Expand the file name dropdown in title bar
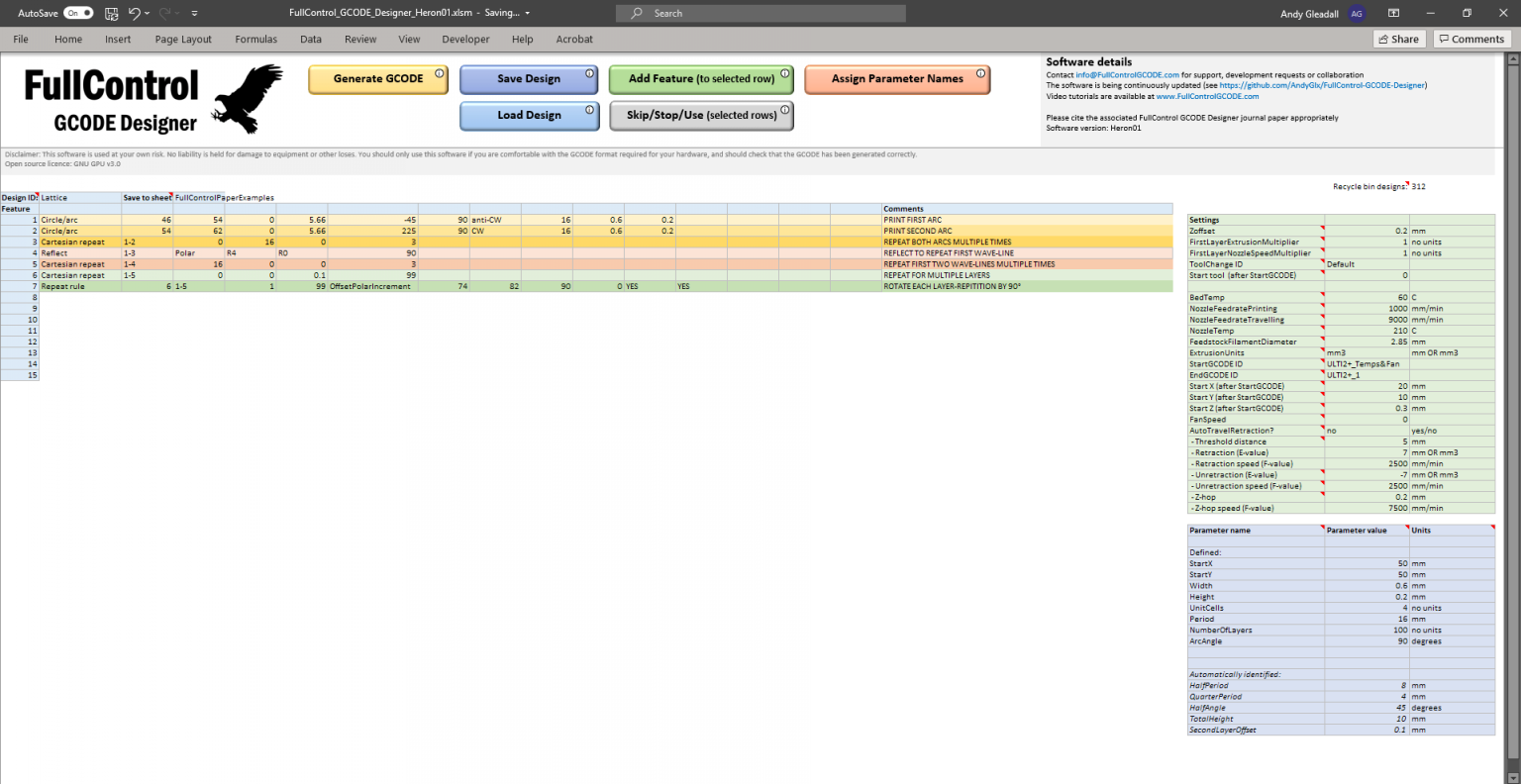This screenshot has height=784, width=1521. click(x=528, y=14)
